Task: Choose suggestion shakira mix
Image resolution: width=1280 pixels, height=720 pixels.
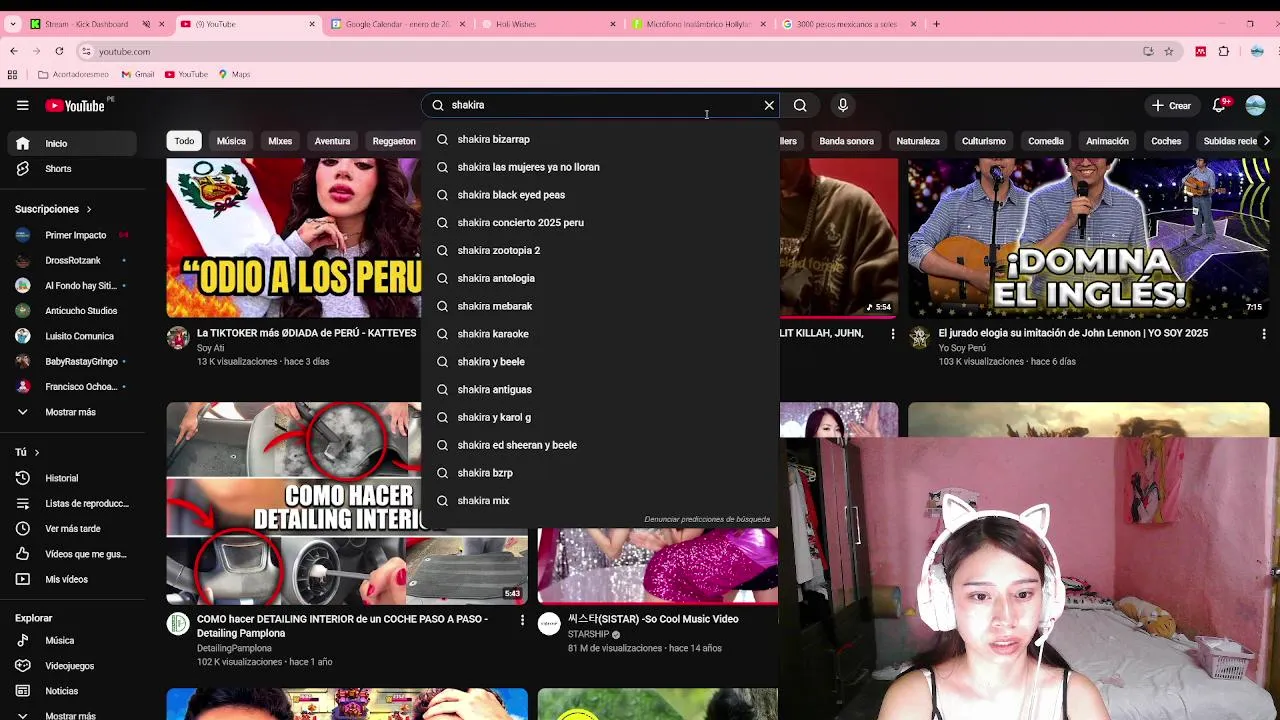Action: [600, 500]
